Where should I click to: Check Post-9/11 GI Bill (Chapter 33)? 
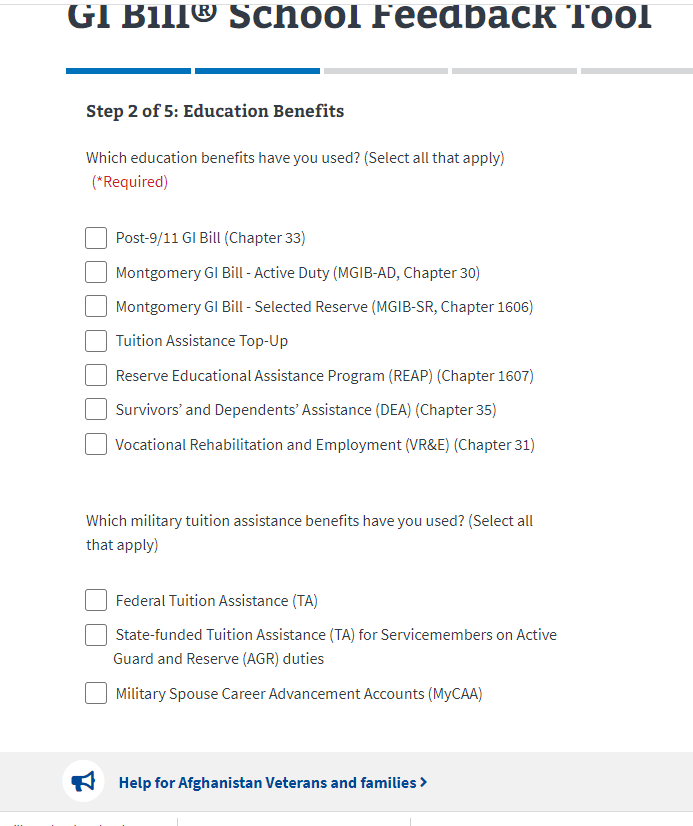click(x=96, y=238)
